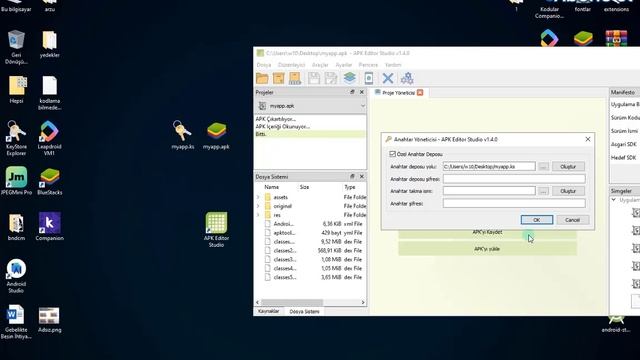
Task: Click OK in the Anahtar Yöneticisi dialog
Action: 537,220
